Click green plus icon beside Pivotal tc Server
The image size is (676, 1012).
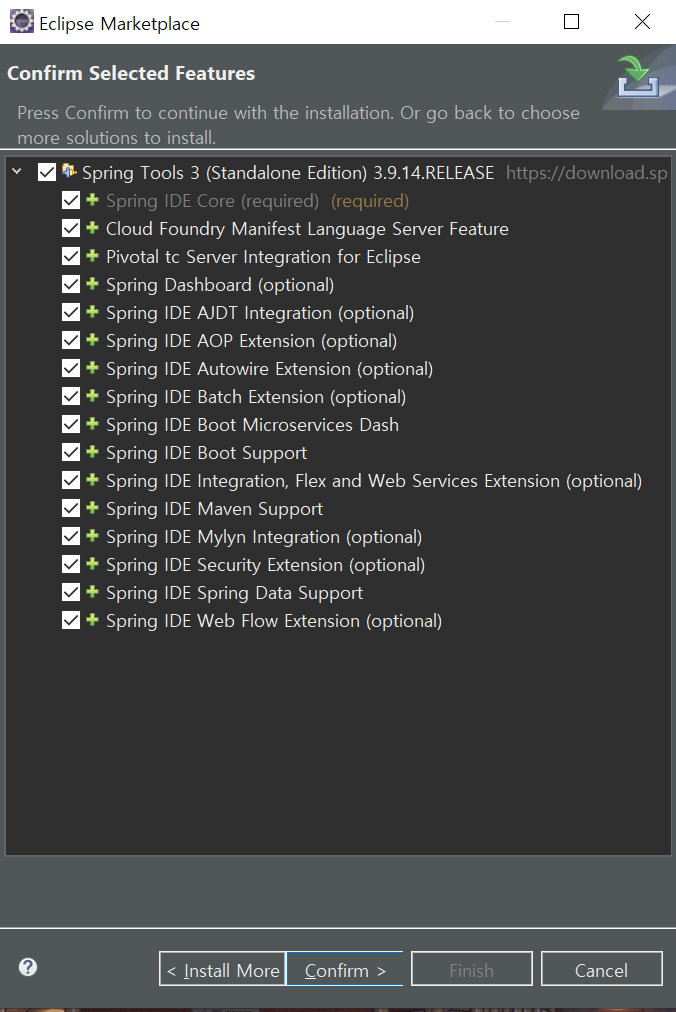point(92,256)
